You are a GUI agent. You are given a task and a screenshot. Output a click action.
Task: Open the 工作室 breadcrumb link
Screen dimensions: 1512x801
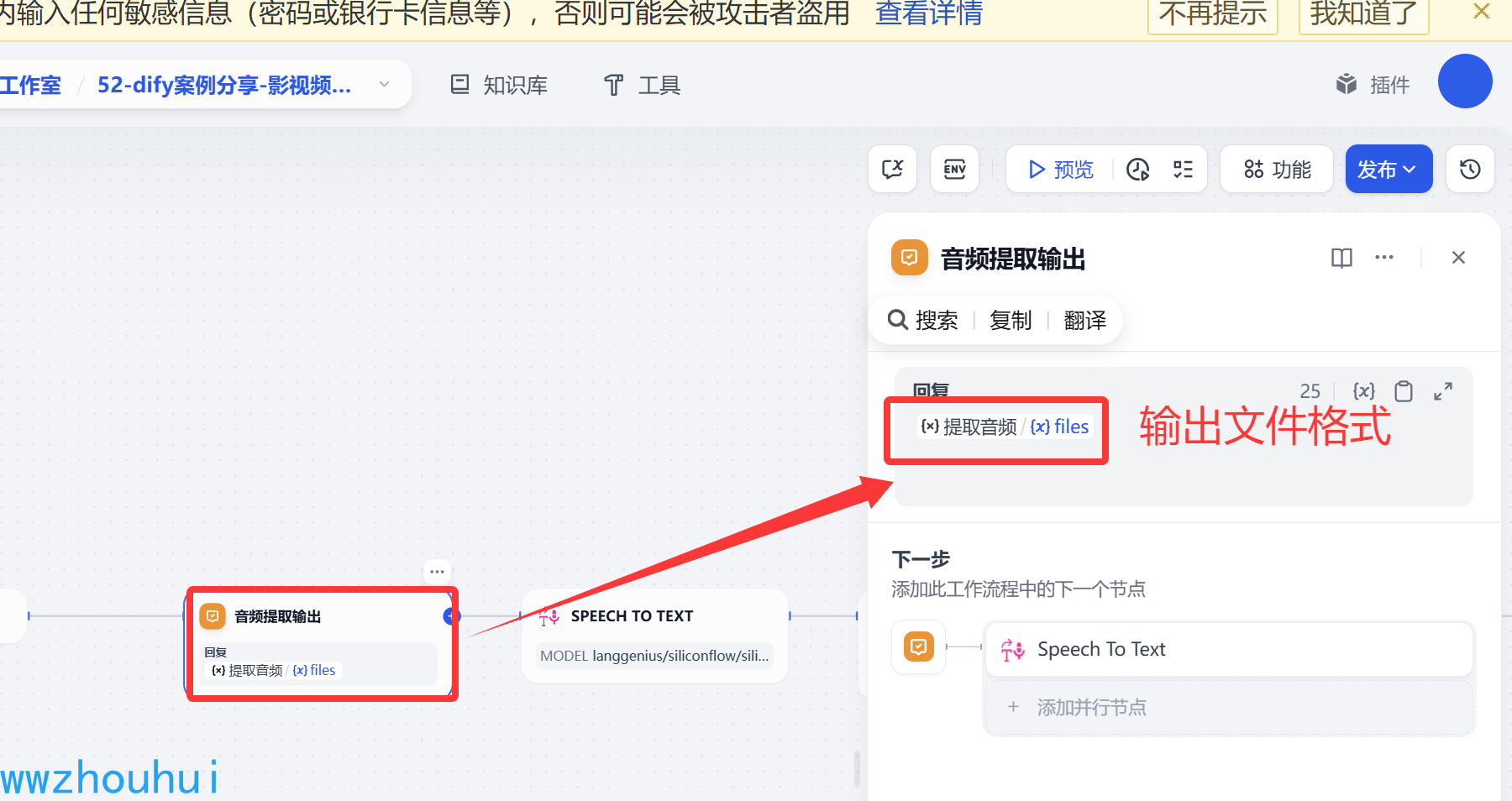coord(30,85)
